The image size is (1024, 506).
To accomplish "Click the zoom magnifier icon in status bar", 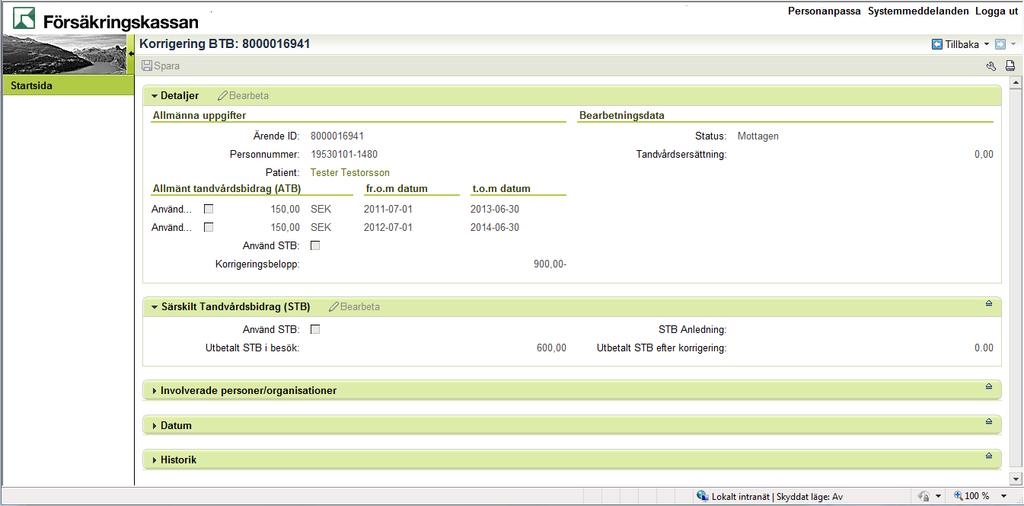I will (959, 496).
